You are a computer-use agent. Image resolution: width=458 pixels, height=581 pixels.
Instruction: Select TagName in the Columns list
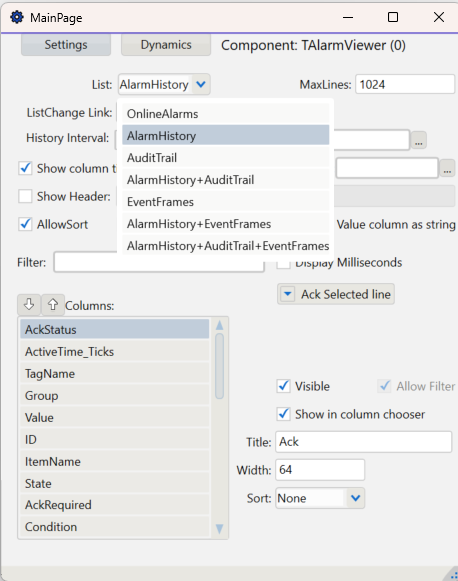(x=114, y=374)
